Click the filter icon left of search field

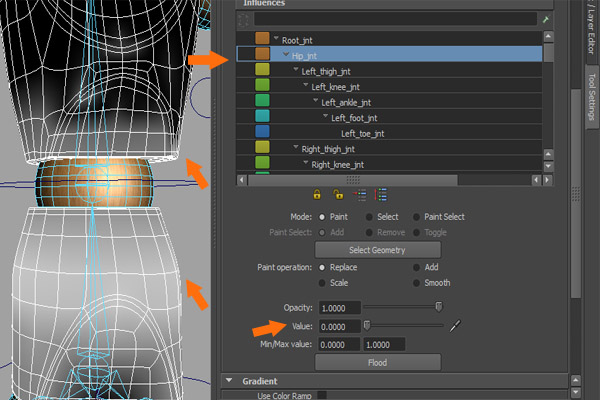(x=242, y=19)
